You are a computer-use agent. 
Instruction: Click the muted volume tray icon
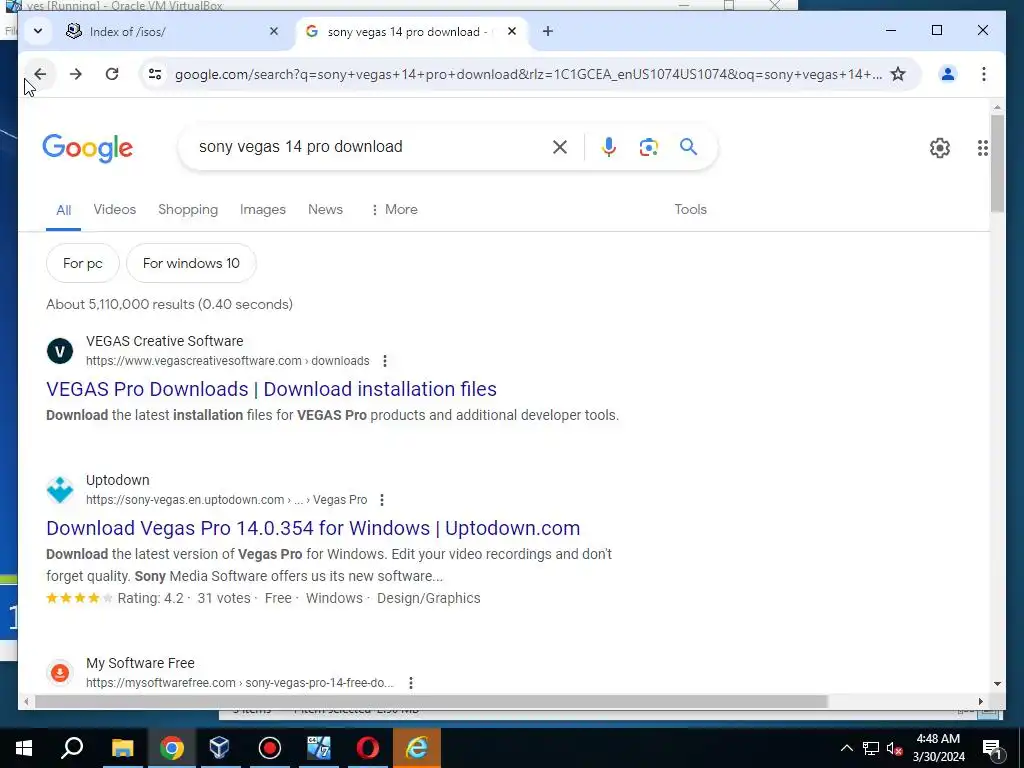[895, 748]
